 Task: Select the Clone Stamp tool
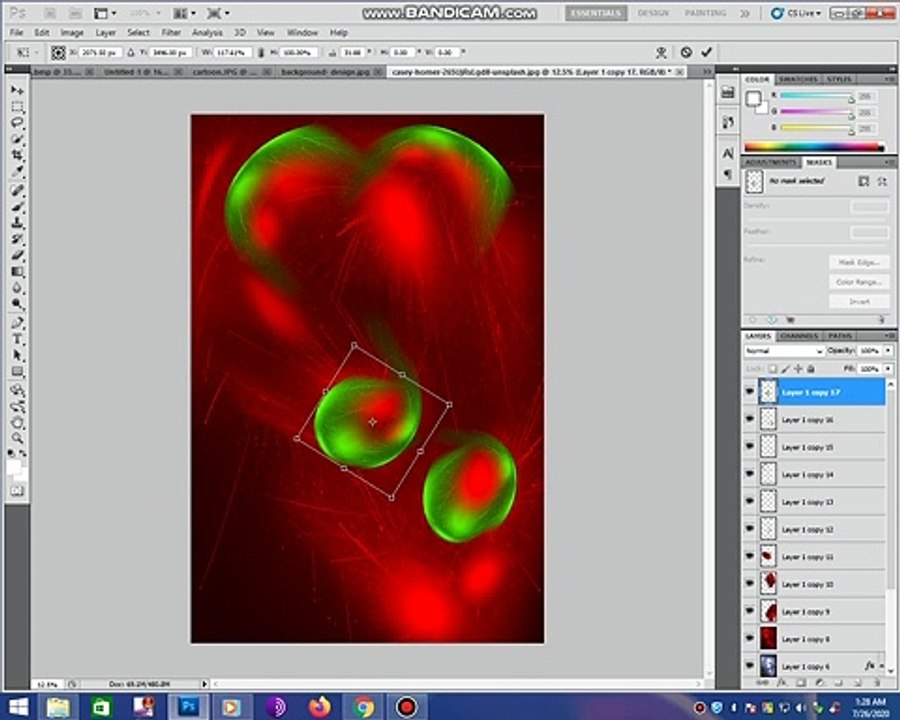pyautogui.click(x=17, y=223)
